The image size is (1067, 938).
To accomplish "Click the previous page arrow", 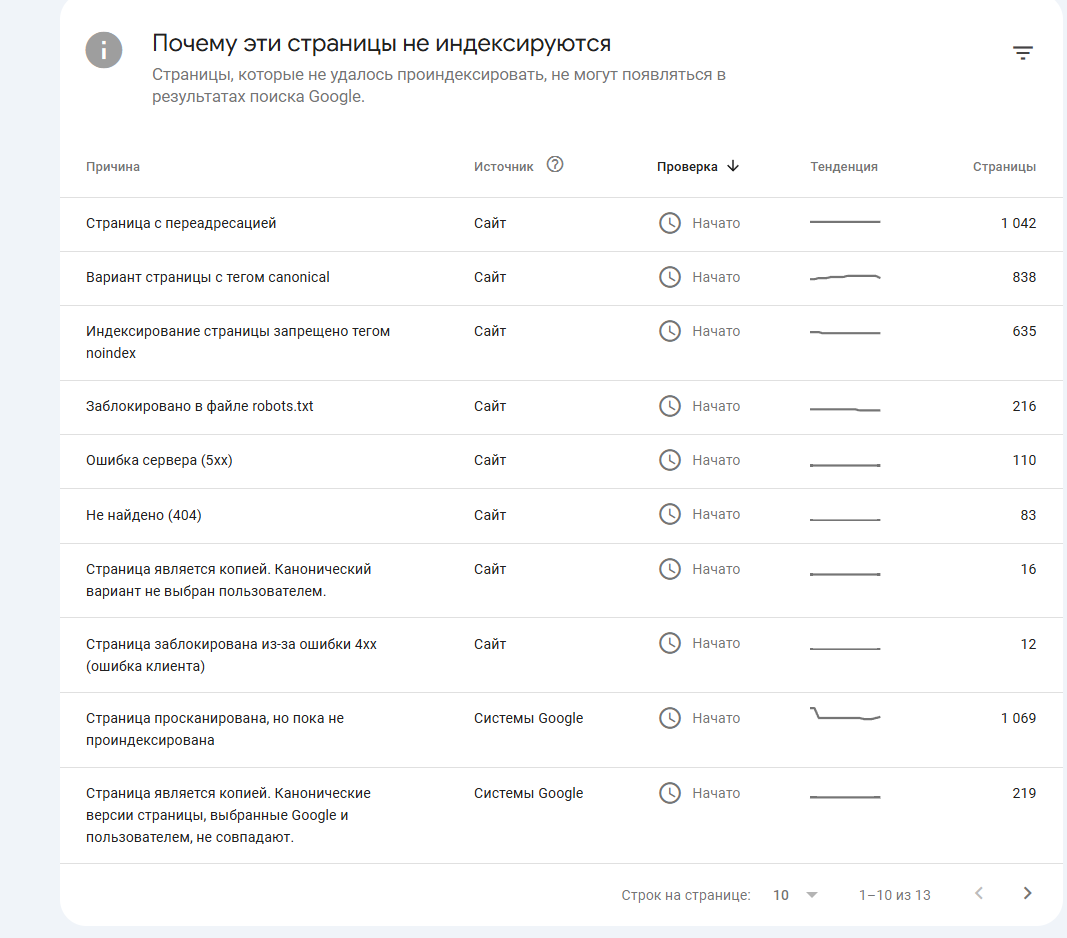I will coord(979,894).
